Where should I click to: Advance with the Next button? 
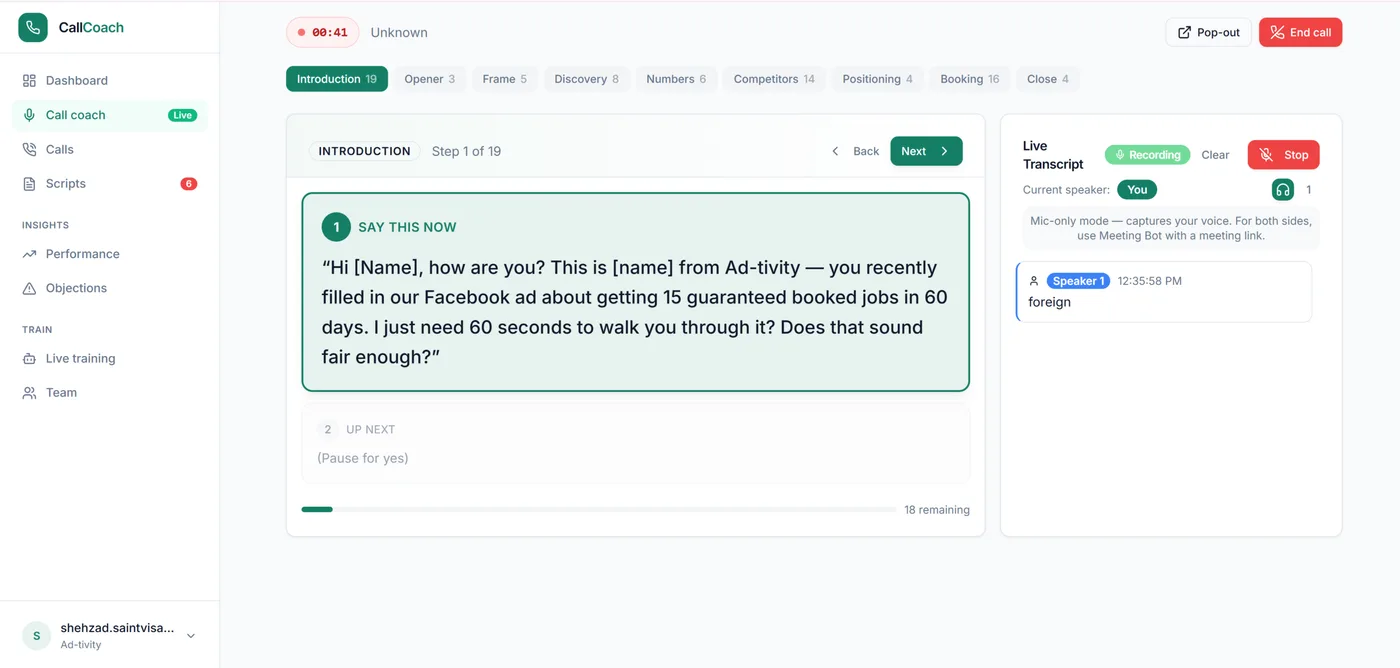coord(926,151)
